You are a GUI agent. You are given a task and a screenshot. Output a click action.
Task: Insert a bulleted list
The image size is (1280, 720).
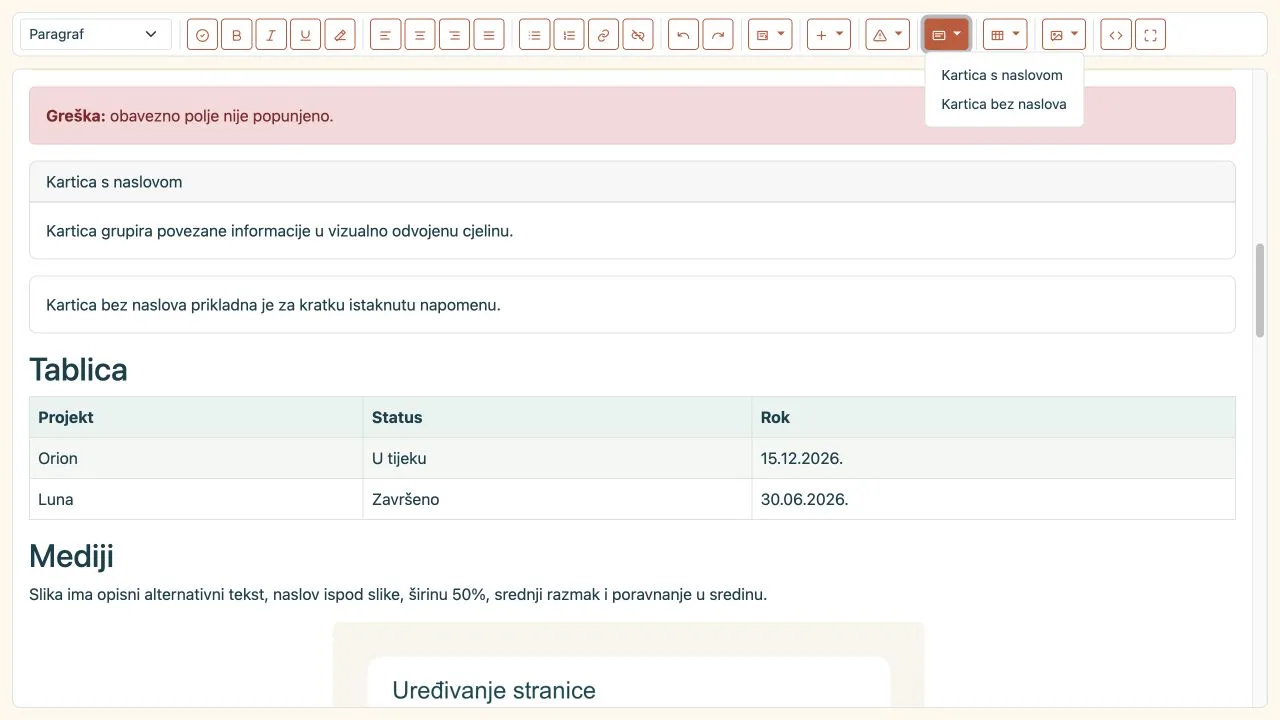coord(534,35)
